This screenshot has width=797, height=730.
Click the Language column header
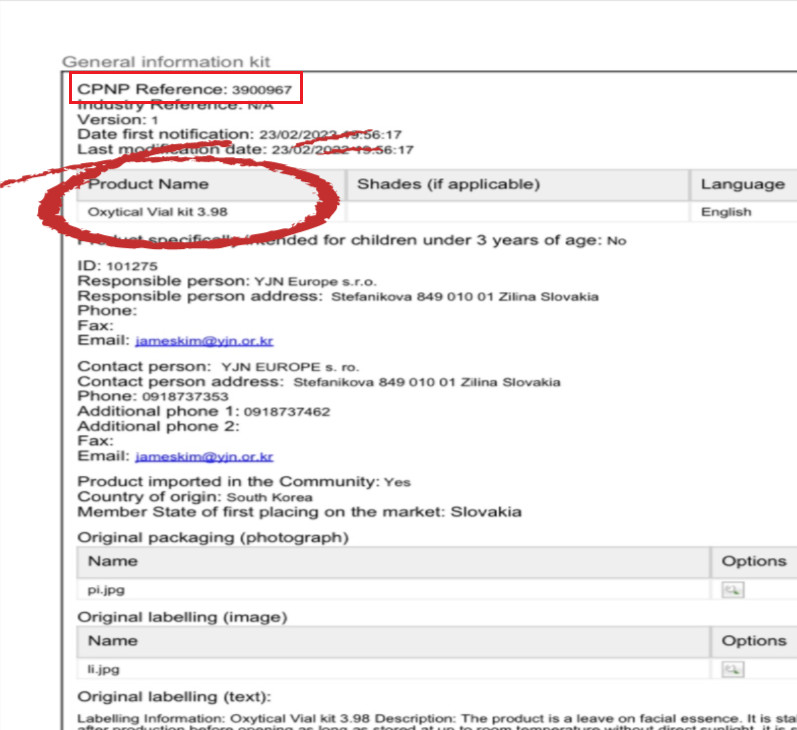tap(743, 184)
